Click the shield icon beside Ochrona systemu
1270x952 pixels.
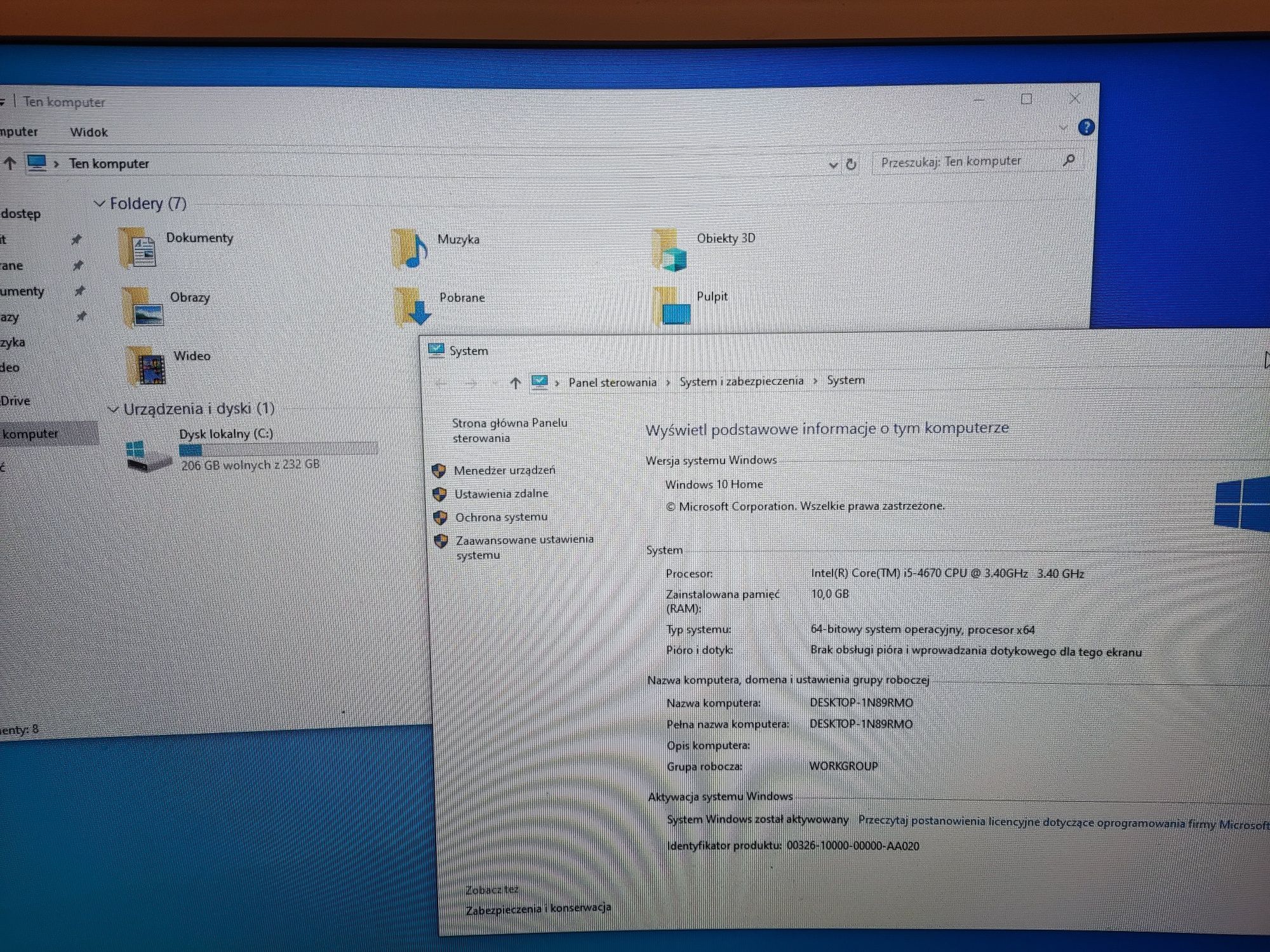440,517
